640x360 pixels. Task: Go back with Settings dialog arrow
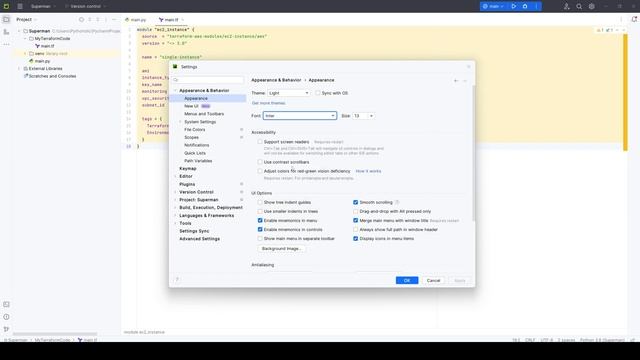tap(456, 80)
